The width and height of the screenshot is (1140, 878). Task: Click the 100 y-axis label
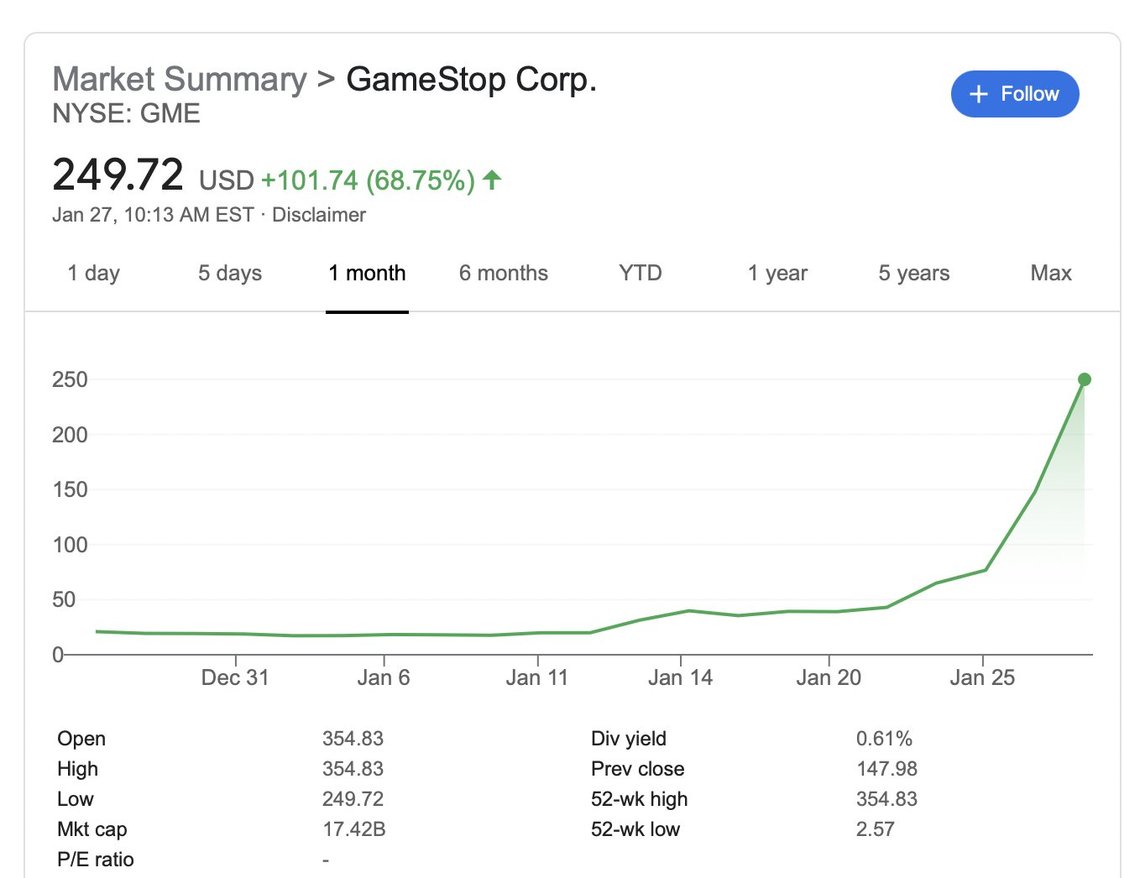click(x=70, y=544)
